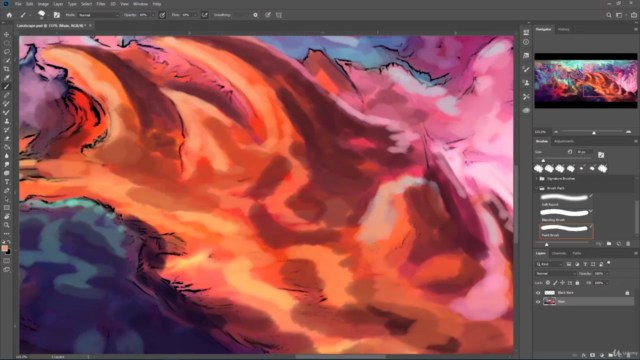Open brush settings panel toggle icon
This screenshot has width=640, height=360.
(57, 15)
